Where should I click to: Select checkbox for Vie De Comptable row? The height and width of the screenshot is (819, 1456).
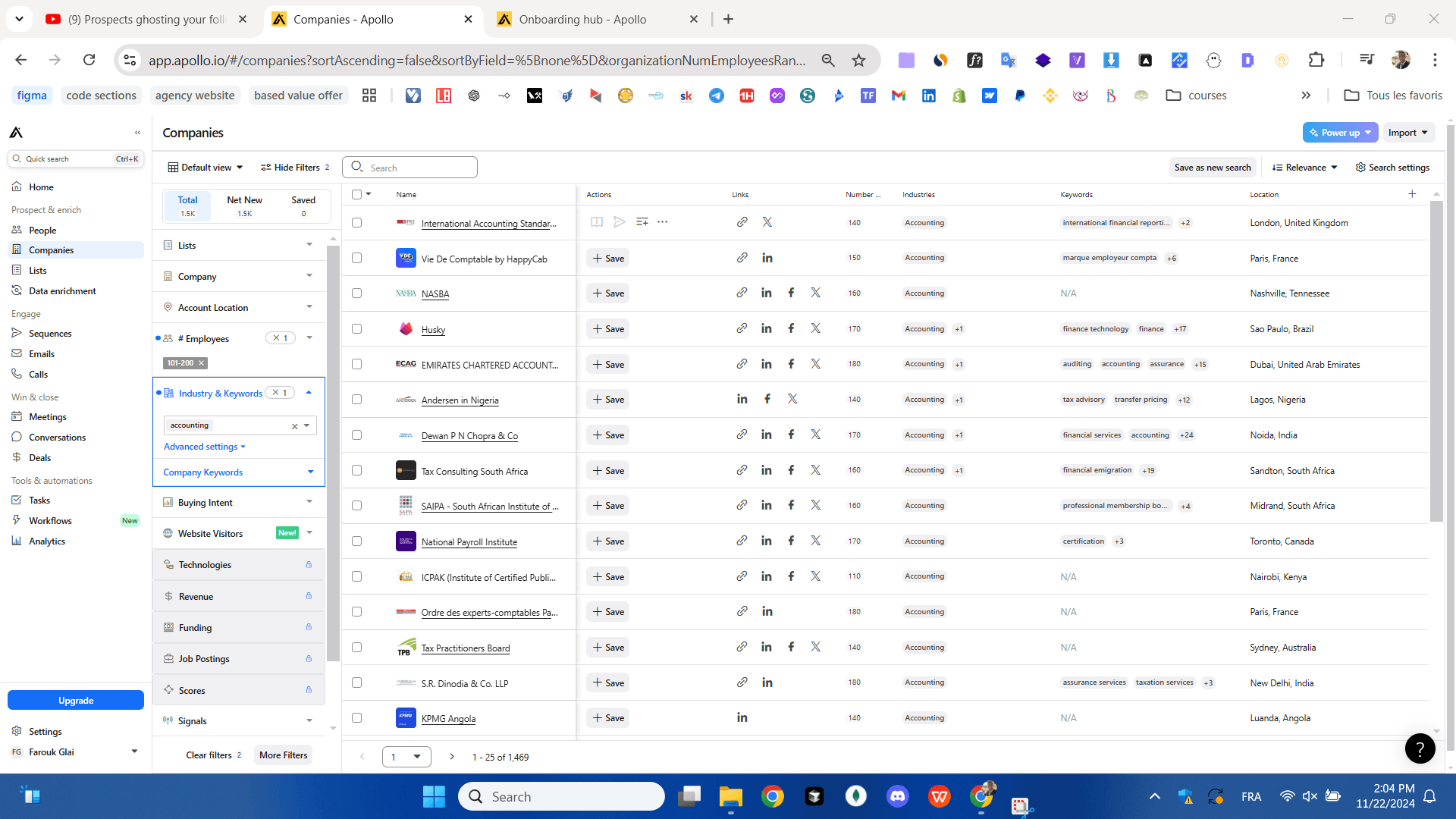click(x=356, y=258)
